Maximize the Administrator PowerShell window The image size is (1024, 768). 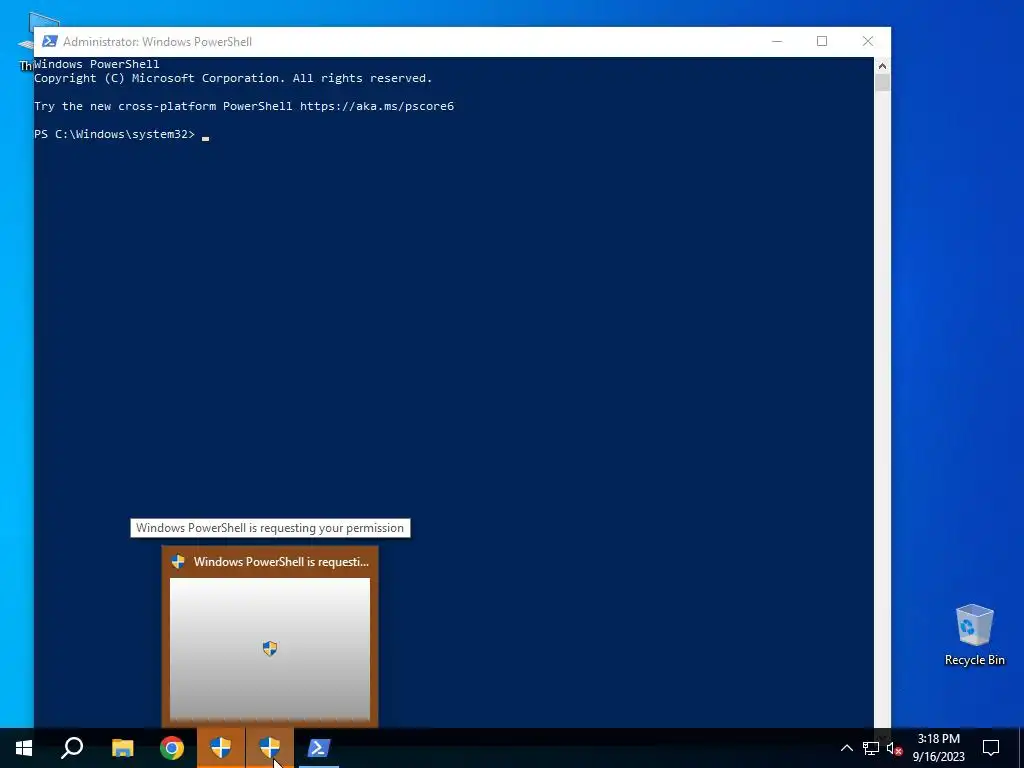click(x=822, y=41)
